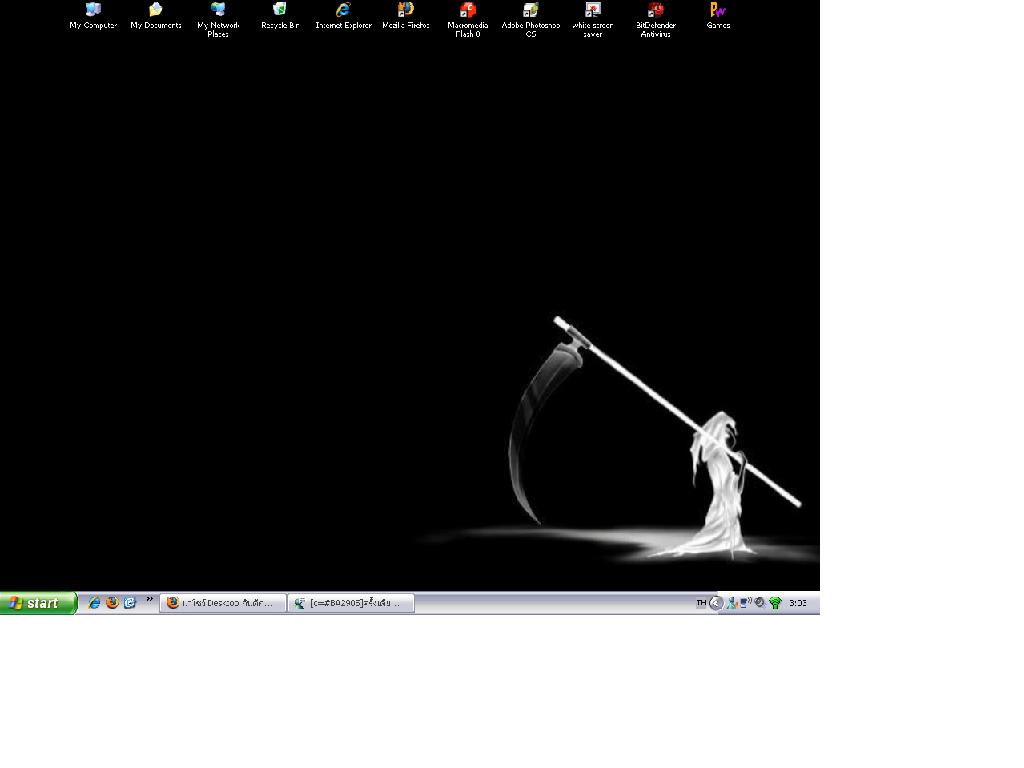Open the TH language bar selector
The width and height of the screenshot is (1024, 768).
[701, 603]
